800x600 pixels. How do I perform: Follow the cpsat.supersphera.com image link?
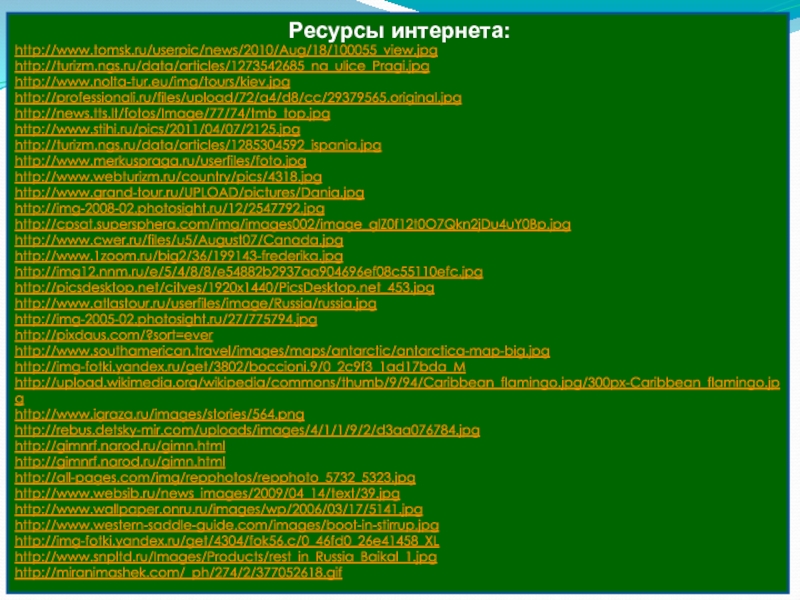292,224
